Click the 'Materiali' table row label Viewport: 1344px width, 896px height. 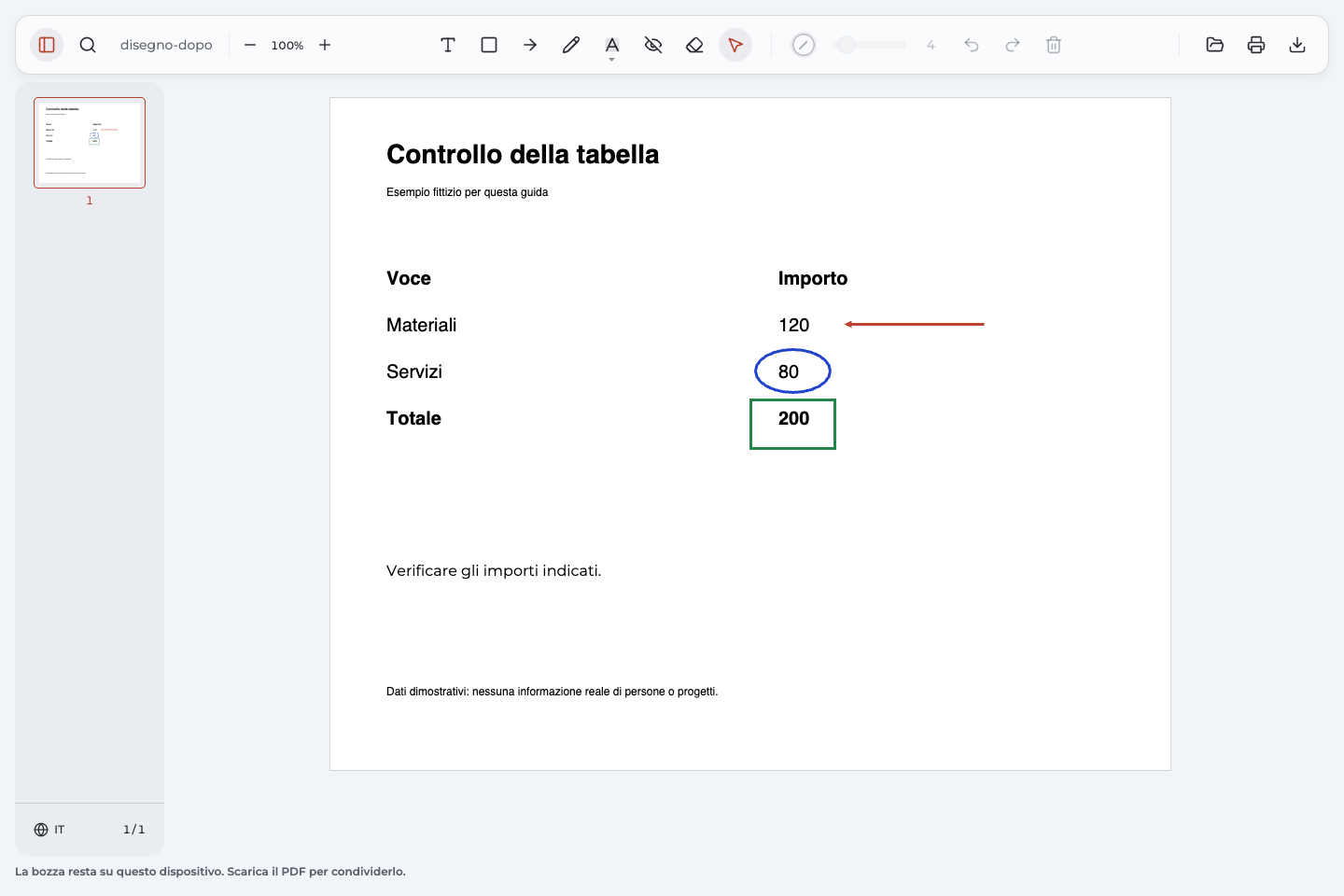pyautogui.click(x=422, y=325)
